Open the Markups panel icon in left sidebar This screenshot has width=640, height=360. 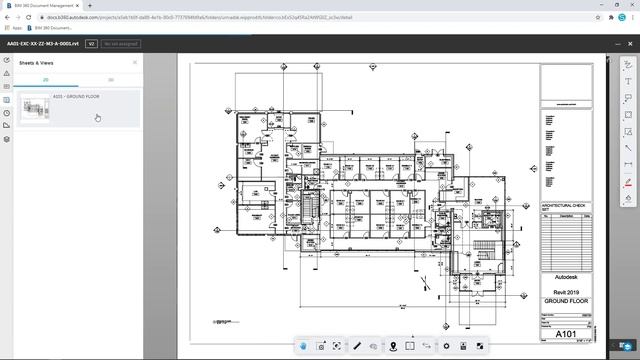click(x=7, y=60)
